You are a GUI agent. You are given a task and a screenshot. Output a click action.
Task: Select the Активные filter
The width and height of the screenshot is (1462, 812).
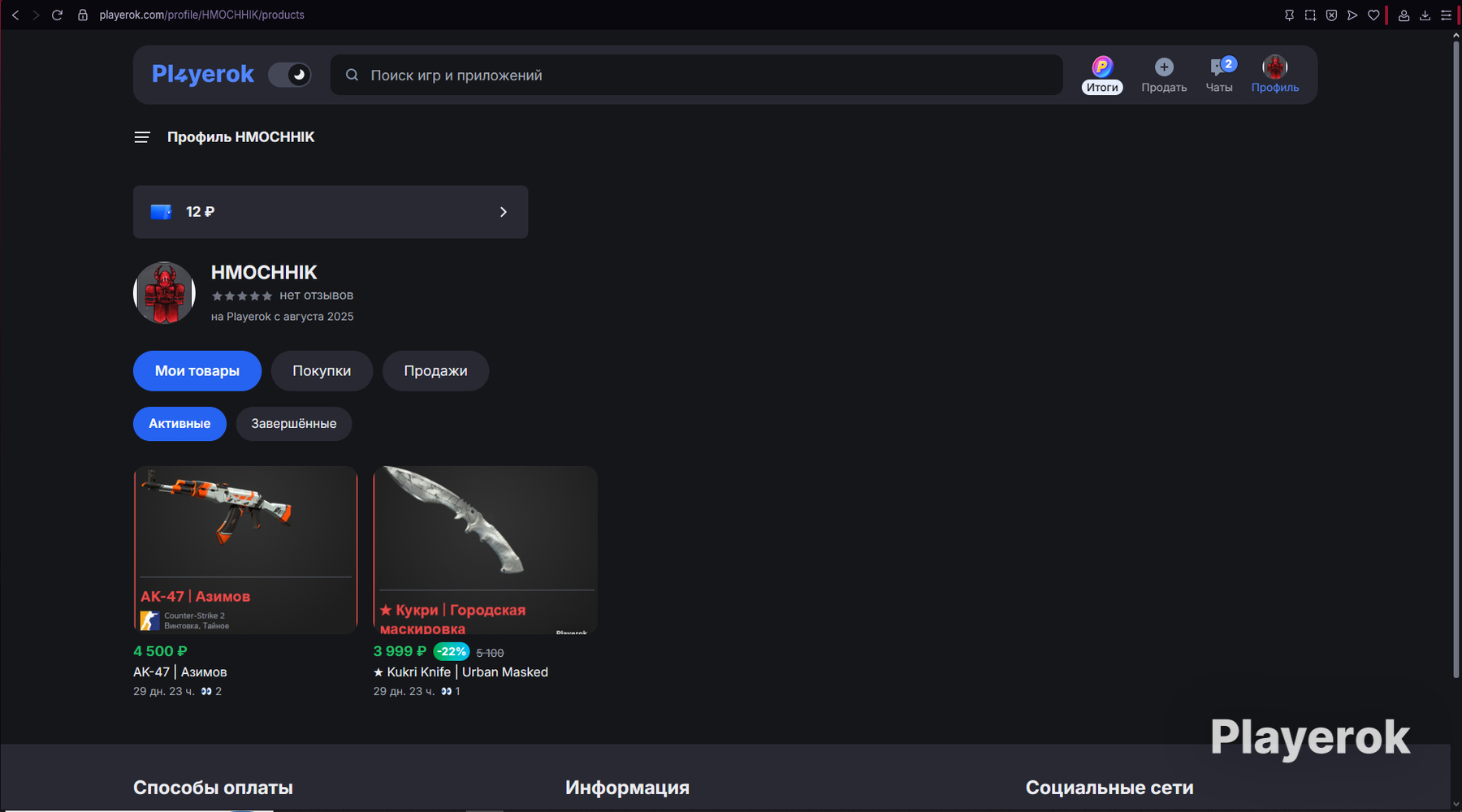point(180,424)
